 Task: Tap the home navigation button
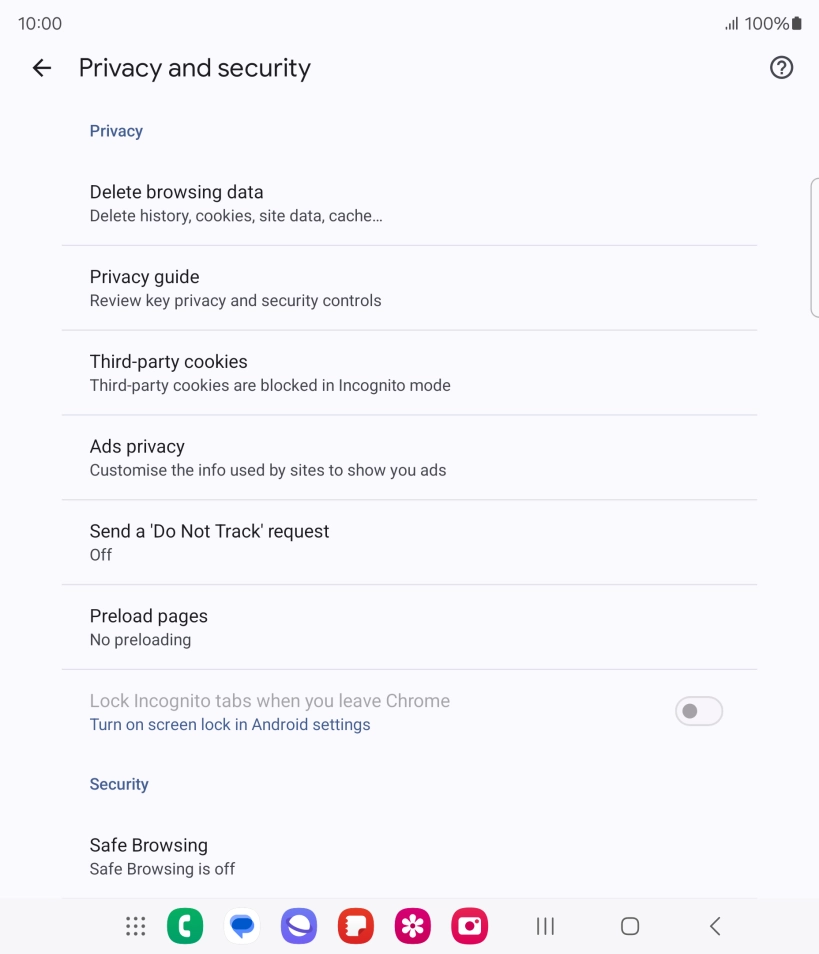(x=630, y=926)
